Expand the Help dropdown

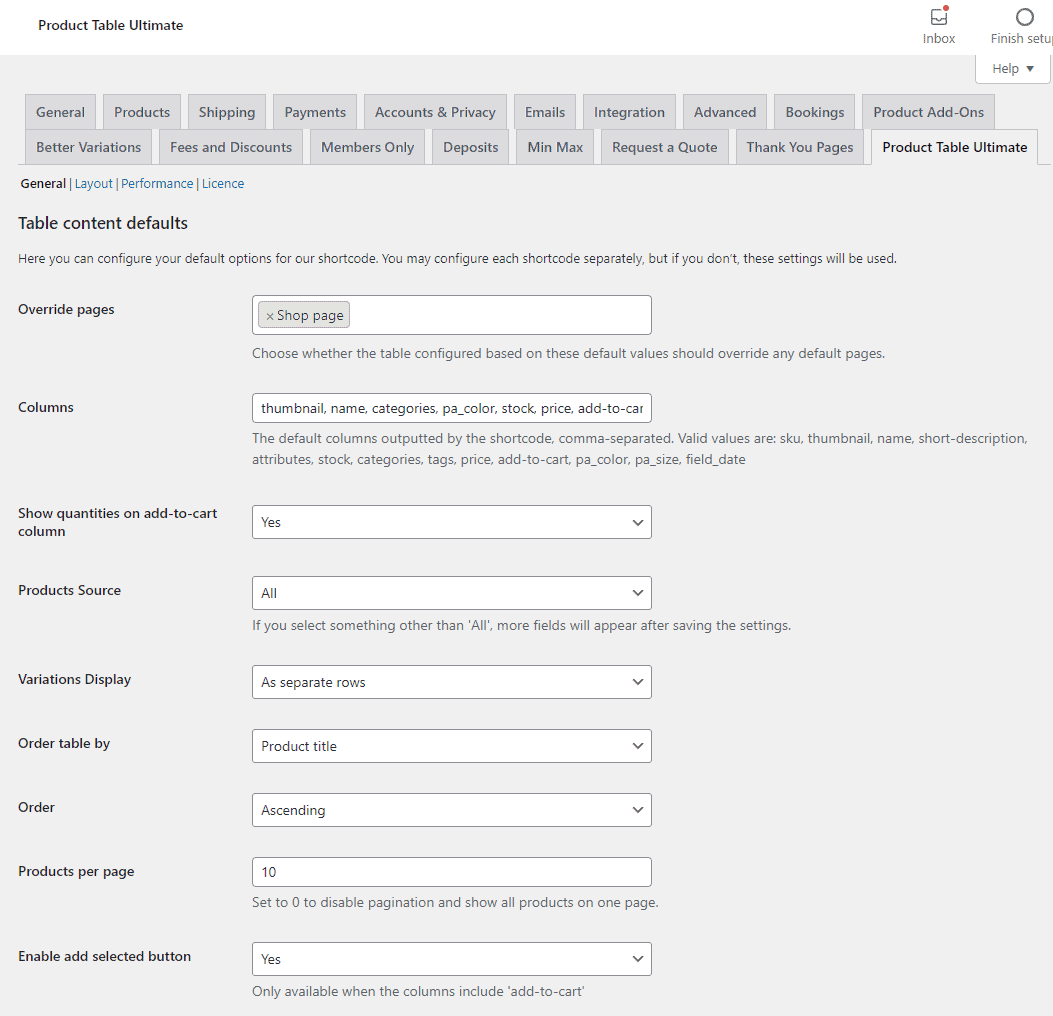[1012, 68]
